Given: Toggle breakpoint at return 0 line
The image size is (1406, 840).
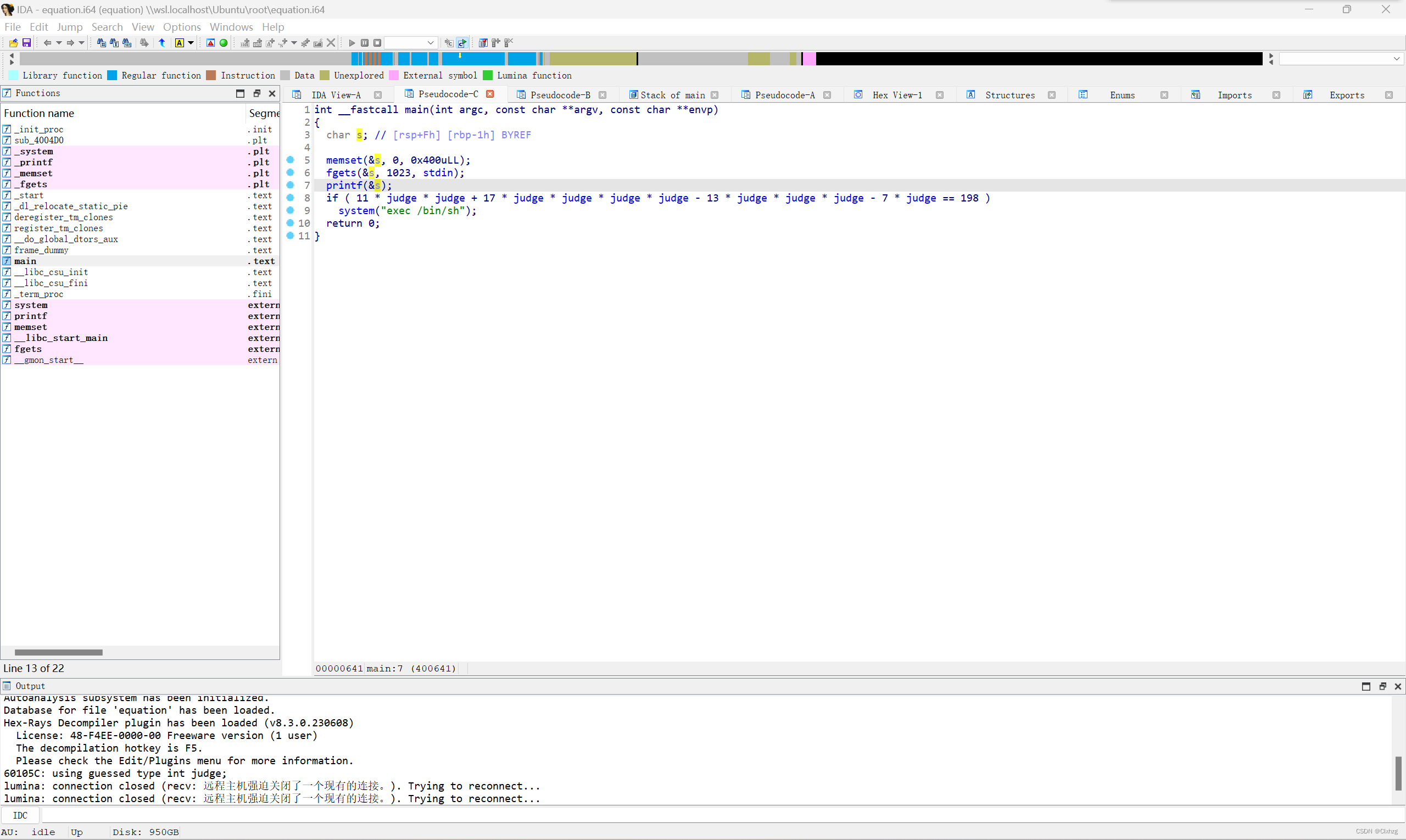Looking at the screenshot, I should coord(291,223).
